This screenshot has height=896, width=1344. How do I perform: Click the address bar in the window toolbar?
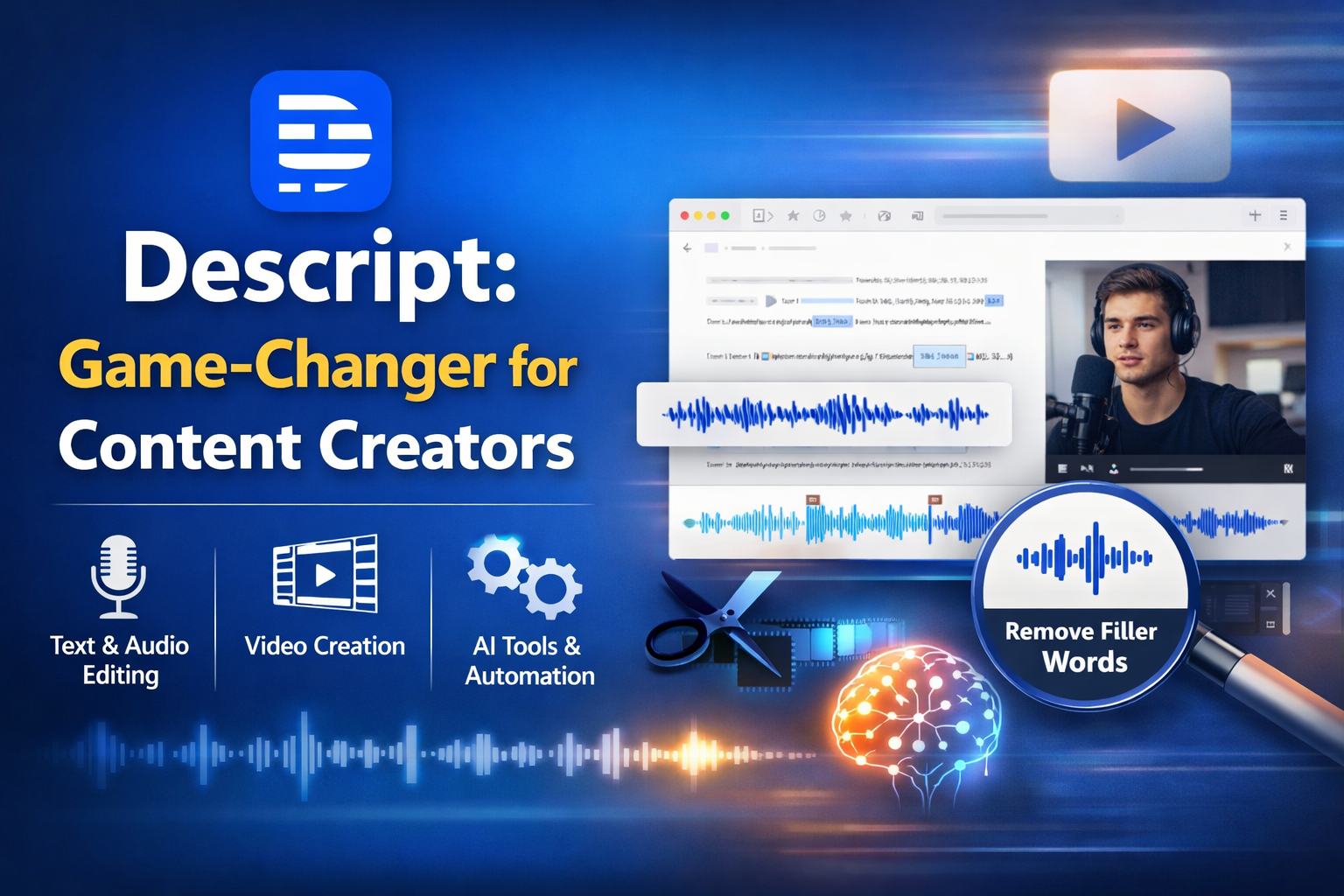pos(1029,215)
